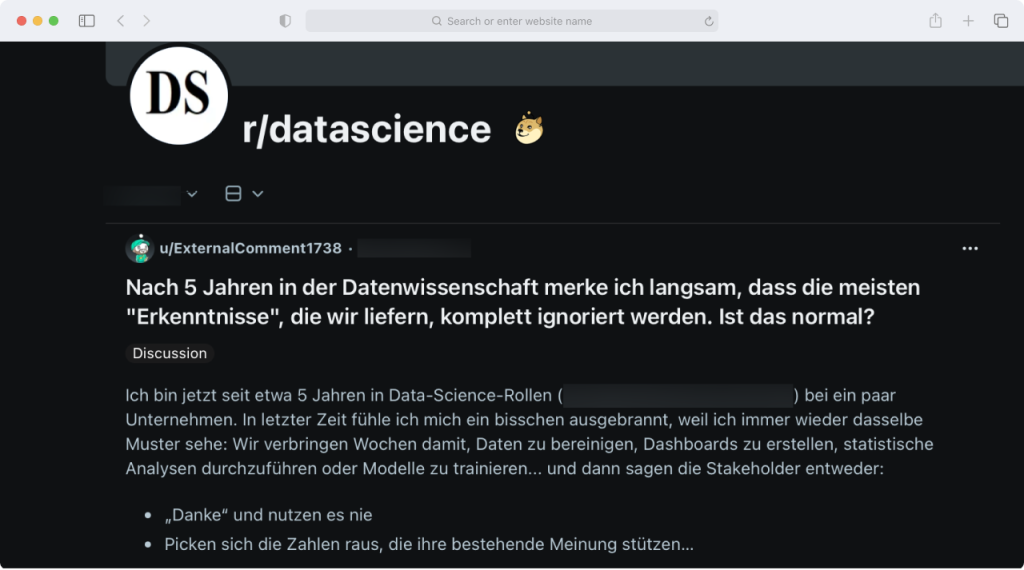
Task: Open u/ExternalComment1738 profile link
Action: coord(250,248)
